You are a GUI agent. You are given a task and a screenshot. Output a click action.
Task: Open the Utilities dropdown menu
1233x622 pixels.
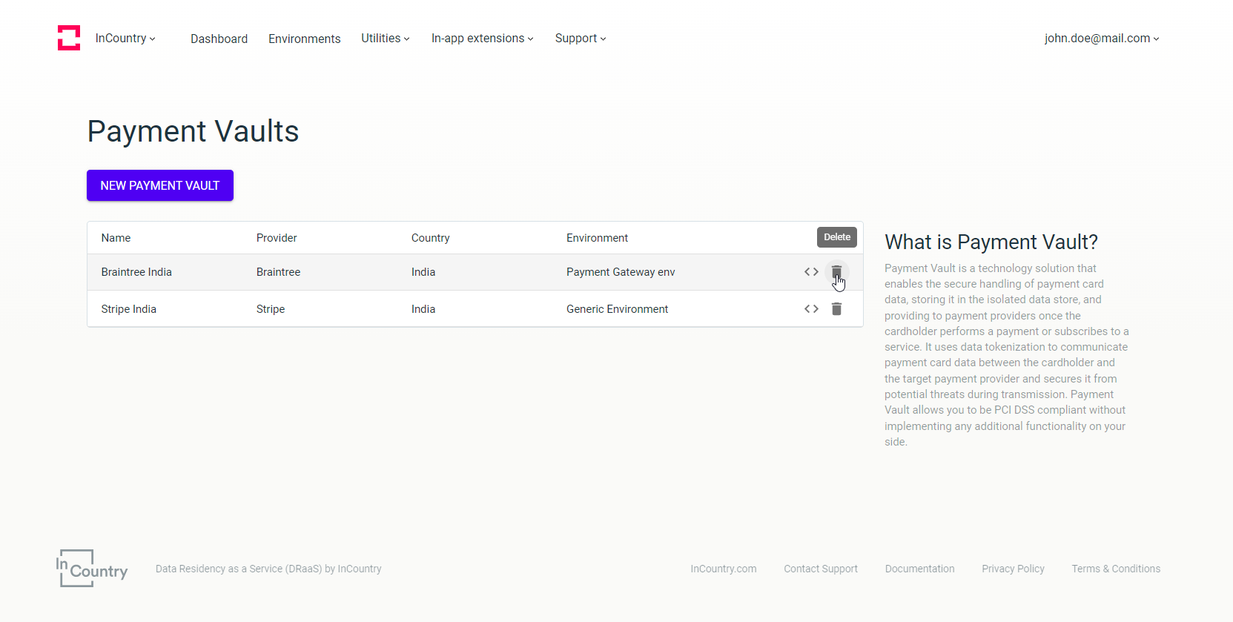[x=386, y=38]
